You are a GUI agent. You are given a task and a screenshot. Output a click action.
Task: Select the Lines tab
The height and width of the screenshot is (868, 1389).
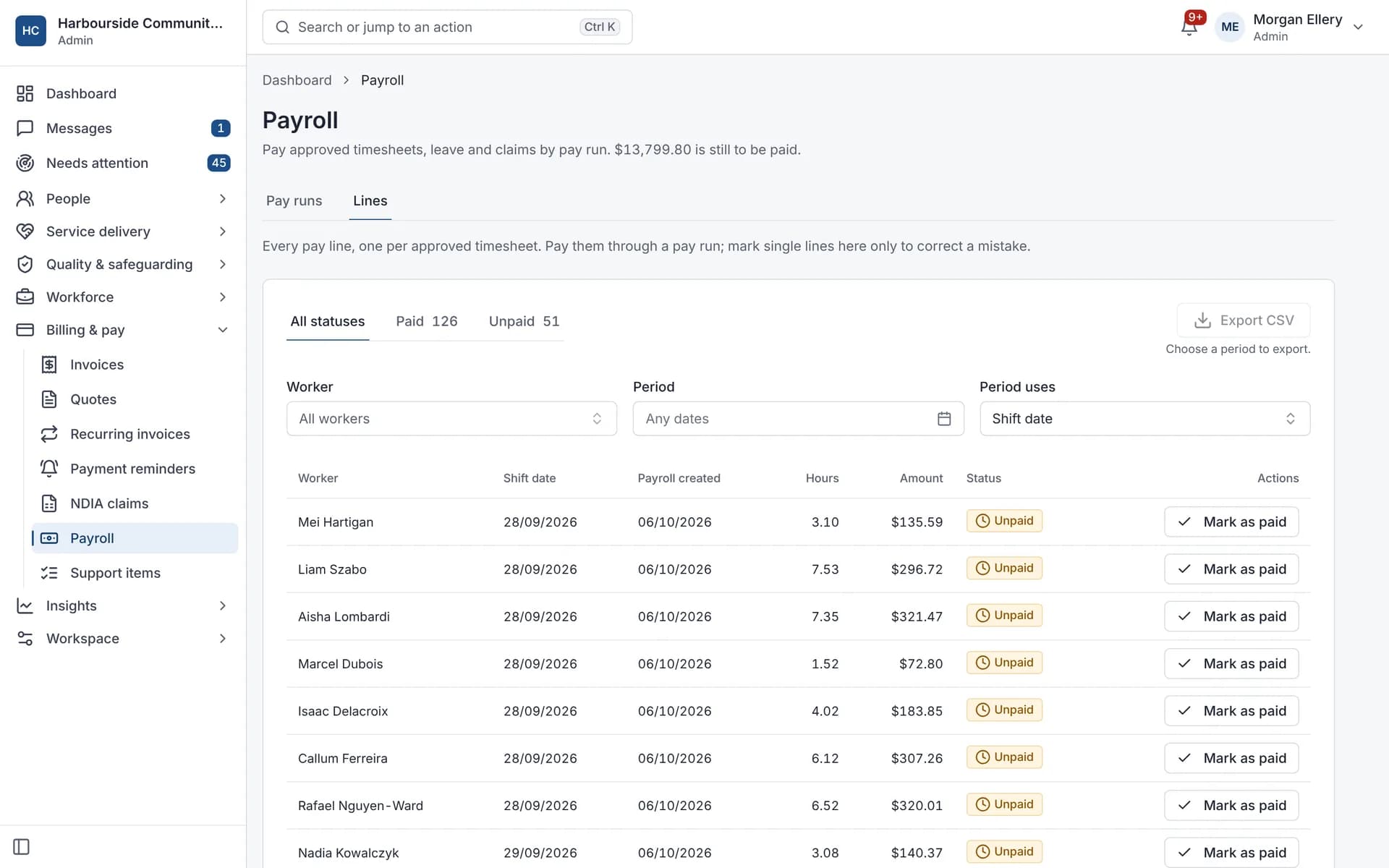pyautogui.click(x=370, y=201)
